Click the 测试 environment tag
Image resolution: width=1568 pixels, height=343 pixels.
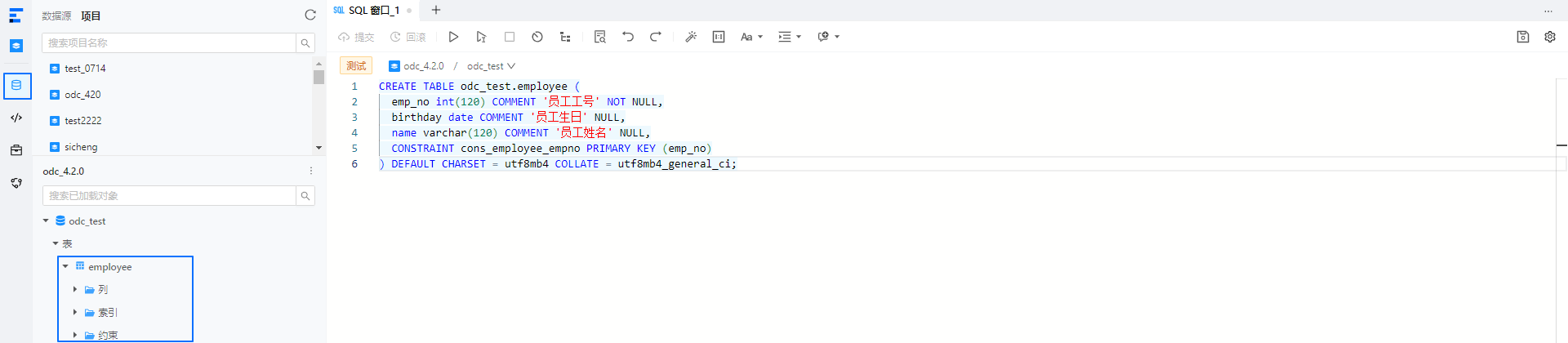[356, 66]
